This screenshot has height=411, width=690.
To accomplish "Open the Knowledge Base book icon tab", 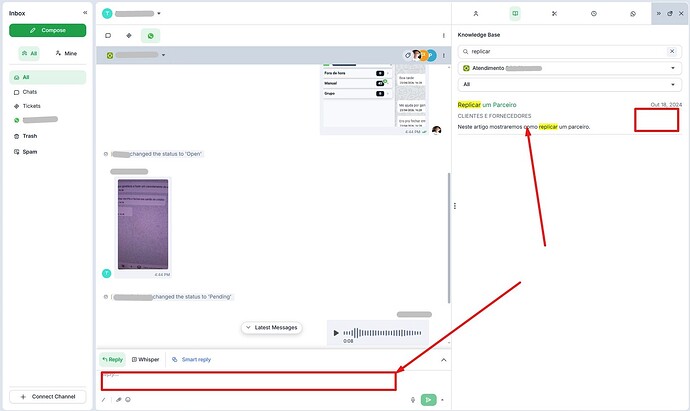I will 514,14.
